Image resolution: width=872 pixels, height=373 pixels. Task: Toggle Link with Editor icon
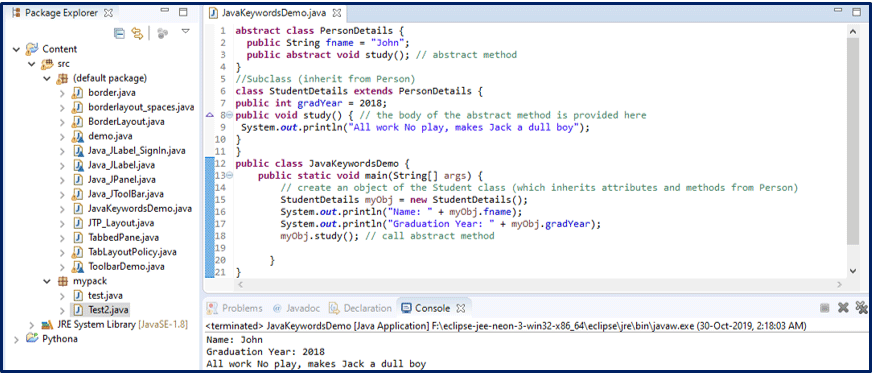click(x=137, y=34)
